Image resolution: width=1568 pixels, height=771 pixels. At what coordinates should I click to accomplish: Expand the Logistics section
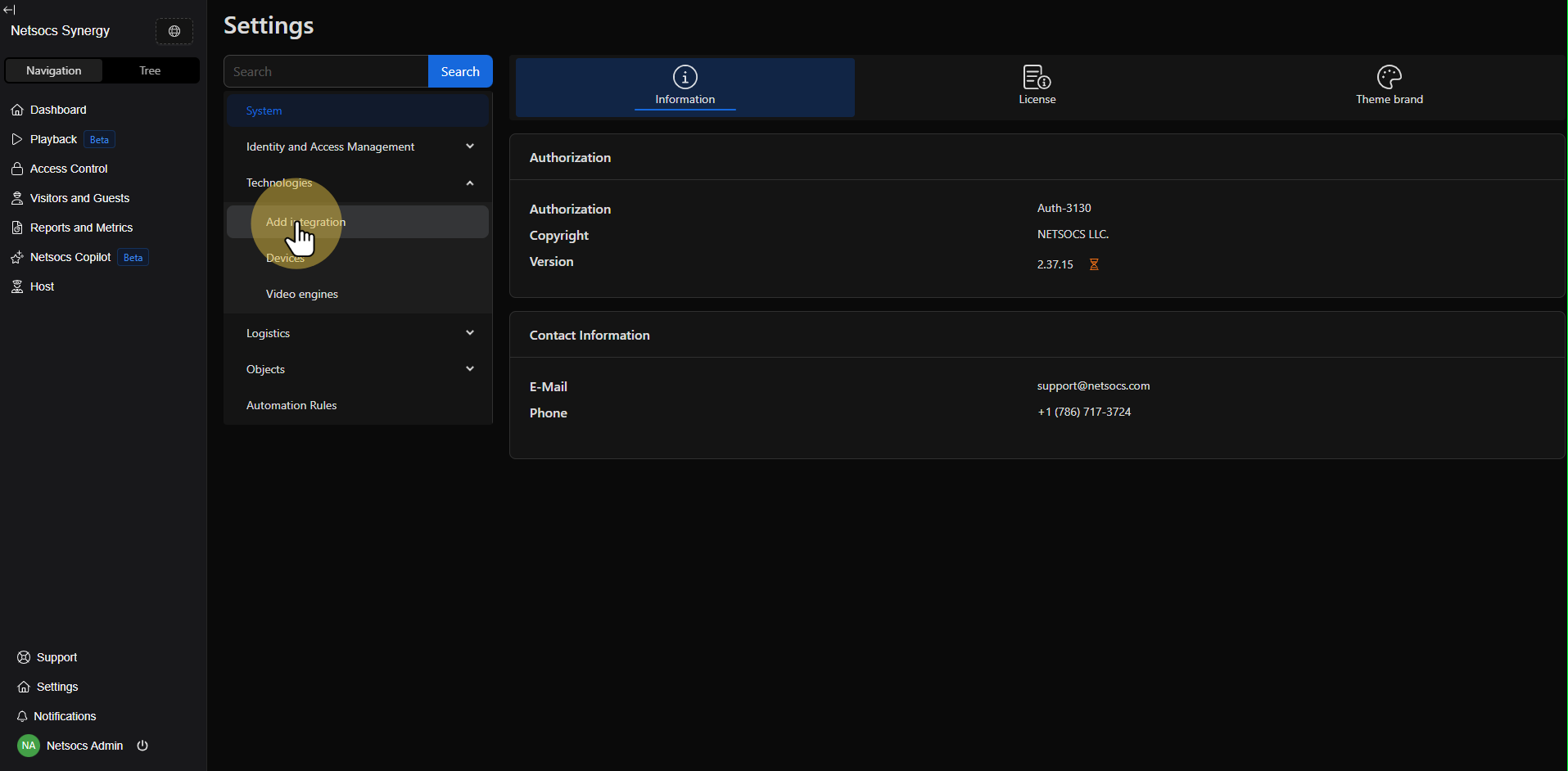(470, 333)
